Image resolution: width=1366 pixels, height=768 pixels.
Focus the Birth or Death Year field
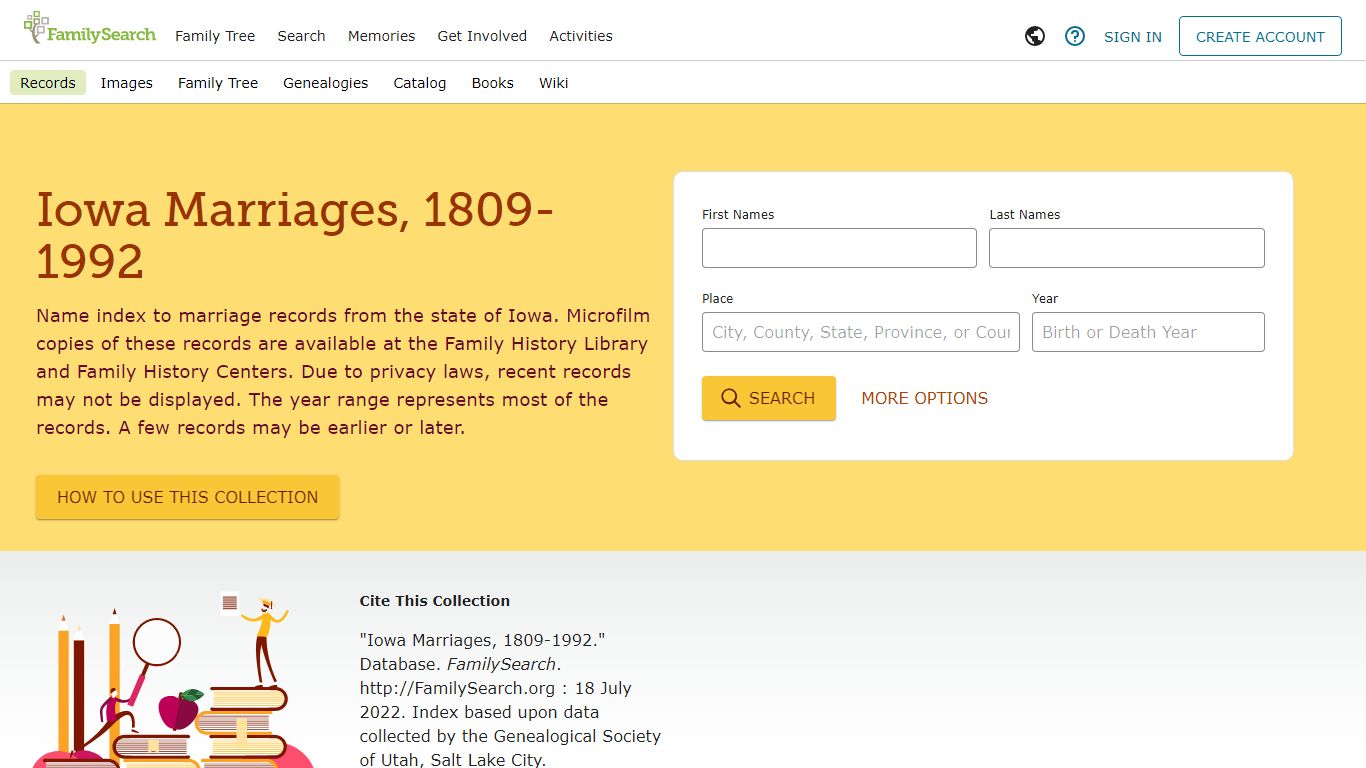(x=1148, y=332)
